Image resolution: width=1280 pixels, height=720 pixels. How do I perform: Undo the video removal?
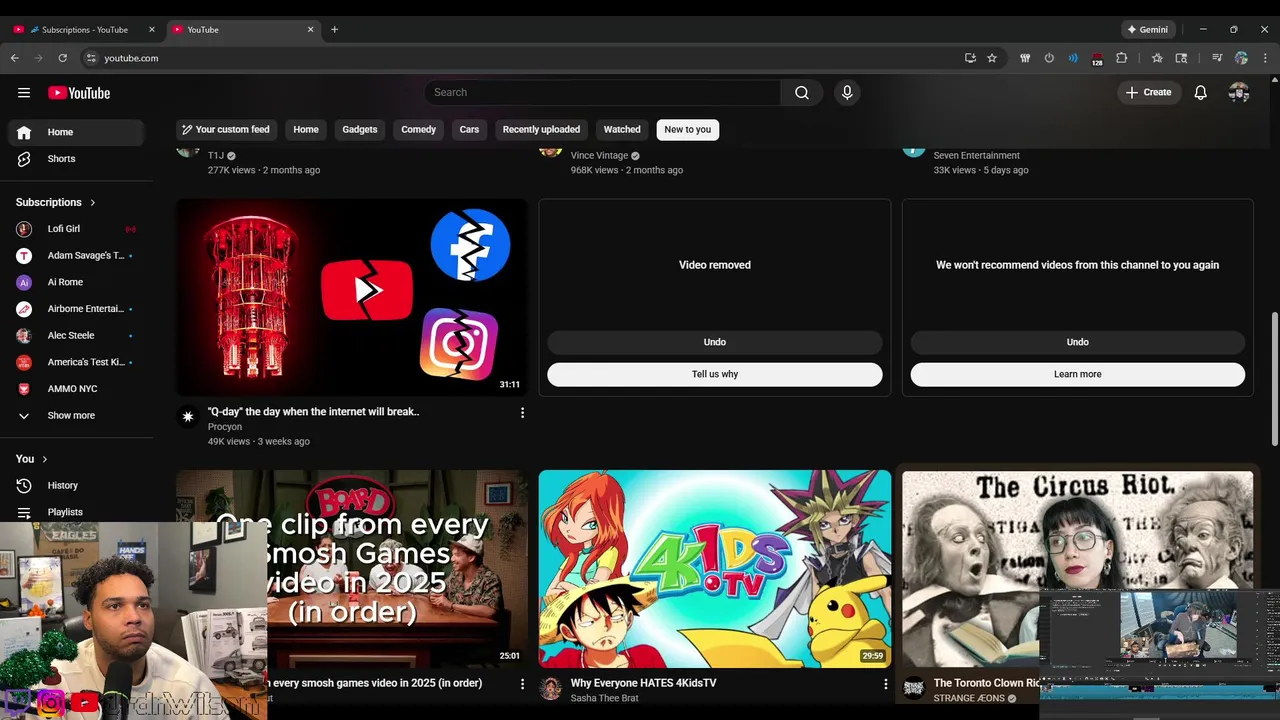[x=715, y=342]
